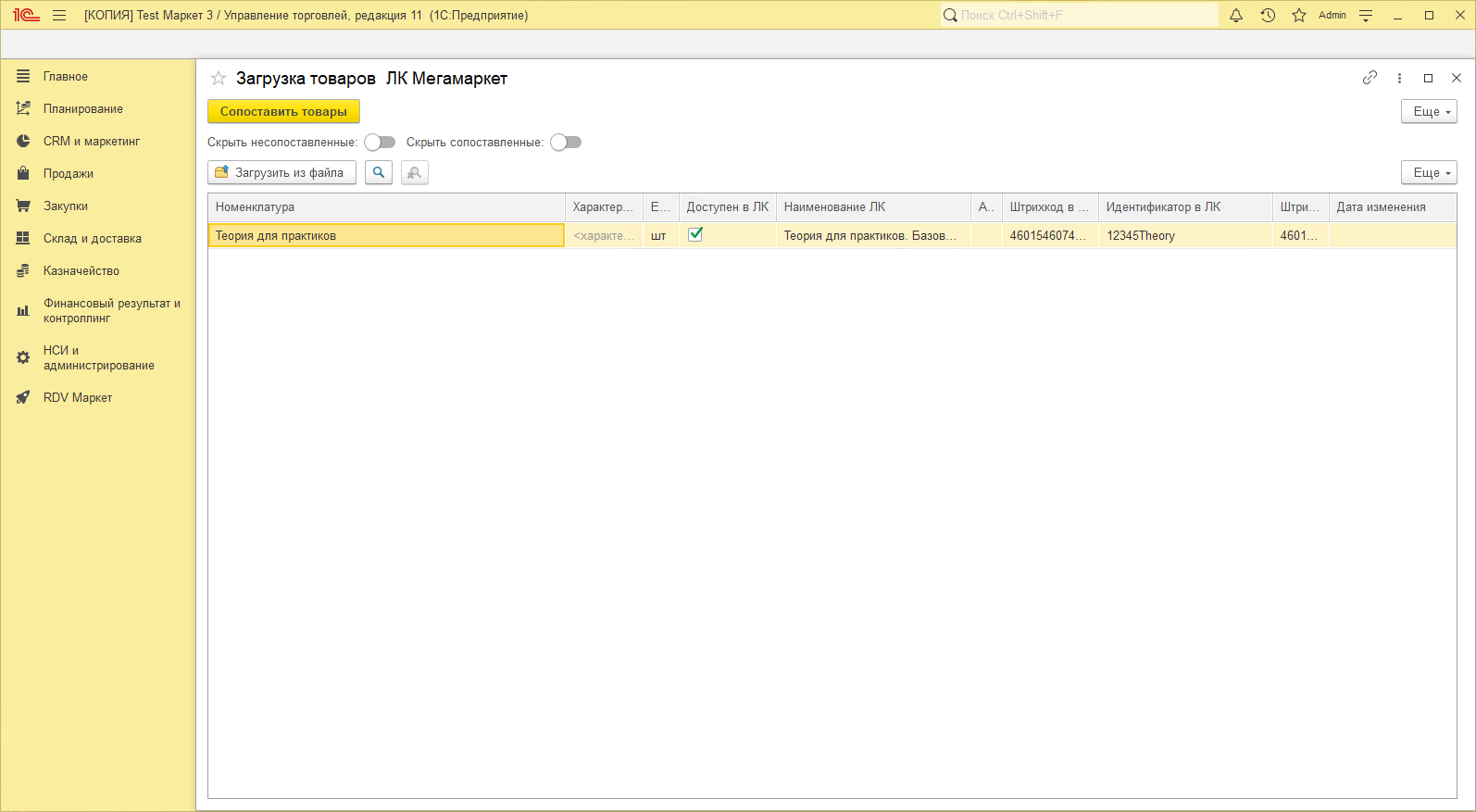Click Штрихкод в ЛК column header
This screenshot has width=1476, height=812.
point(1050,206)
